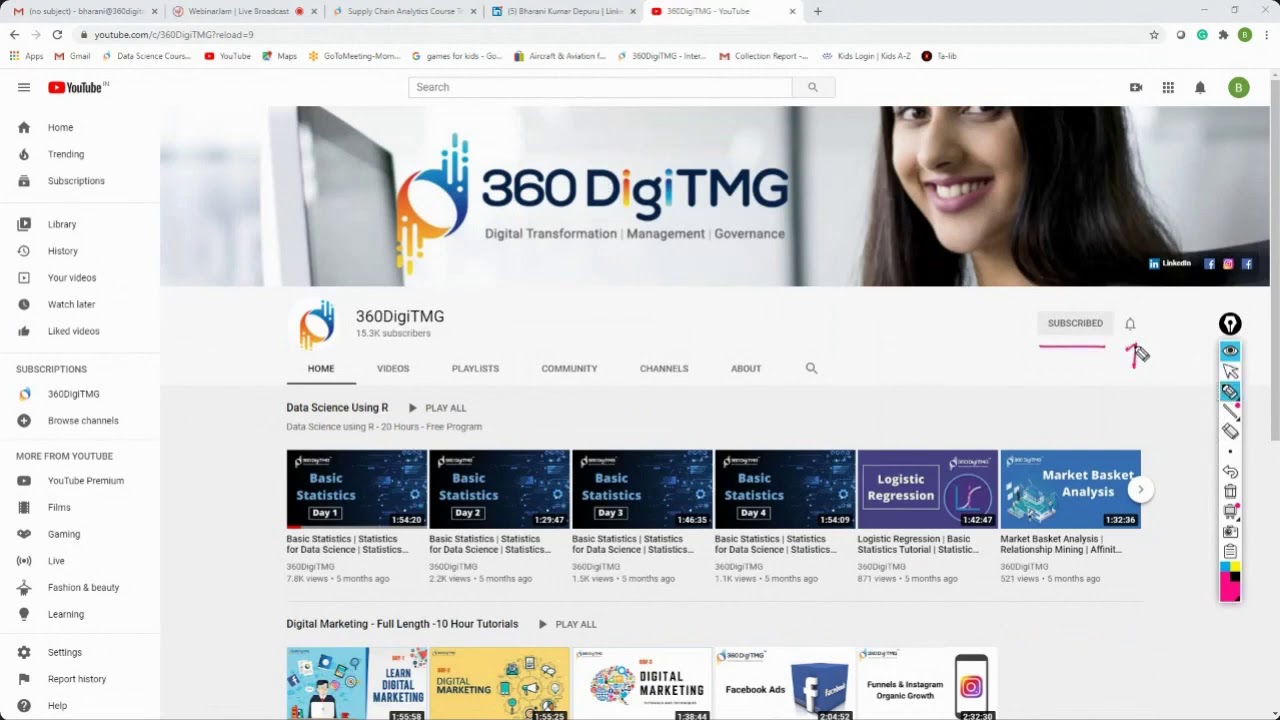Open the browser extensions puzzle icon
Screen dimensions: 1280x720
1223,34
